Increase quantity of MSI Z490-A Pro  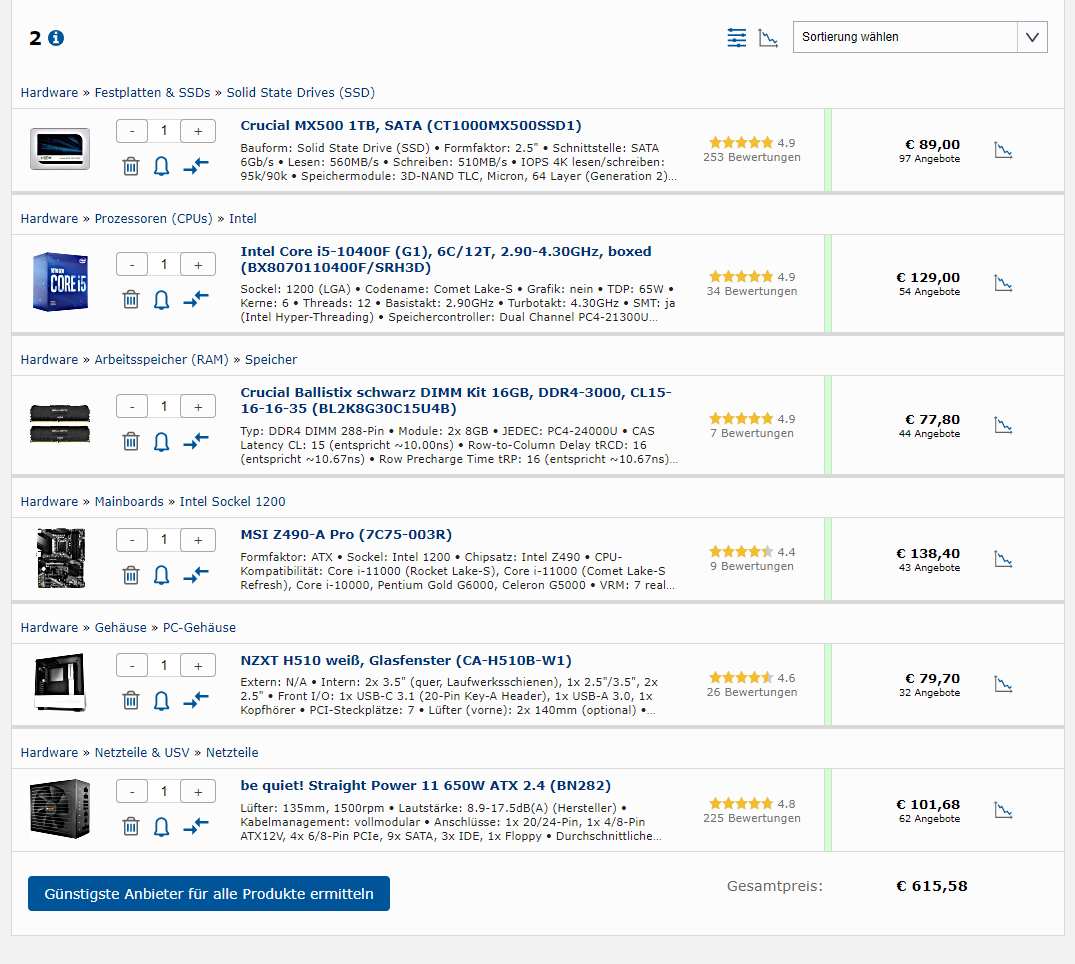click(198, 540)
